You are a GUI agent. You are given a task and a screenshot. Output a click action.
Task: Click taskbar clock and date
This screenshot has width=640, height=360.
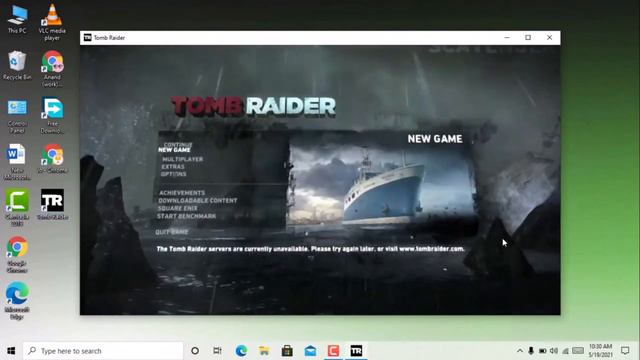coord(600,351)
